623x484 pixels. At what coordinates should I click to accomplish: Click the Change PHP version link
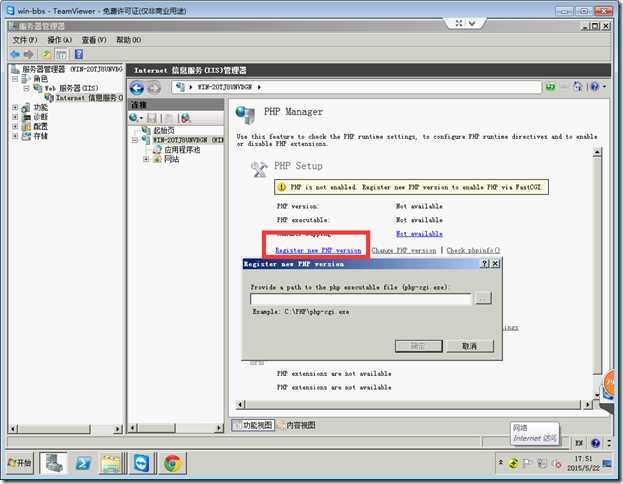404,250
